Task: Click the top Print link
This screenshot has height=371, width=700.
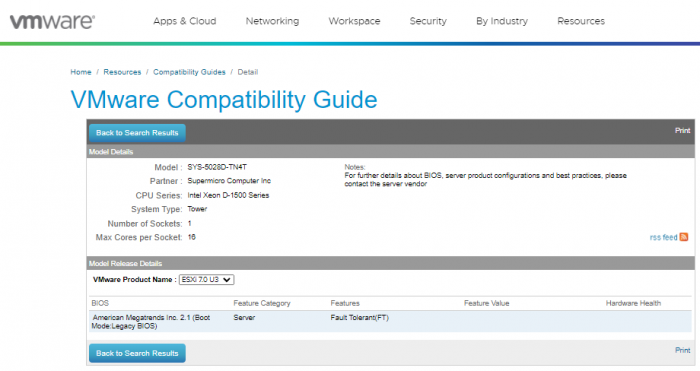Action: tap(682, 130)
